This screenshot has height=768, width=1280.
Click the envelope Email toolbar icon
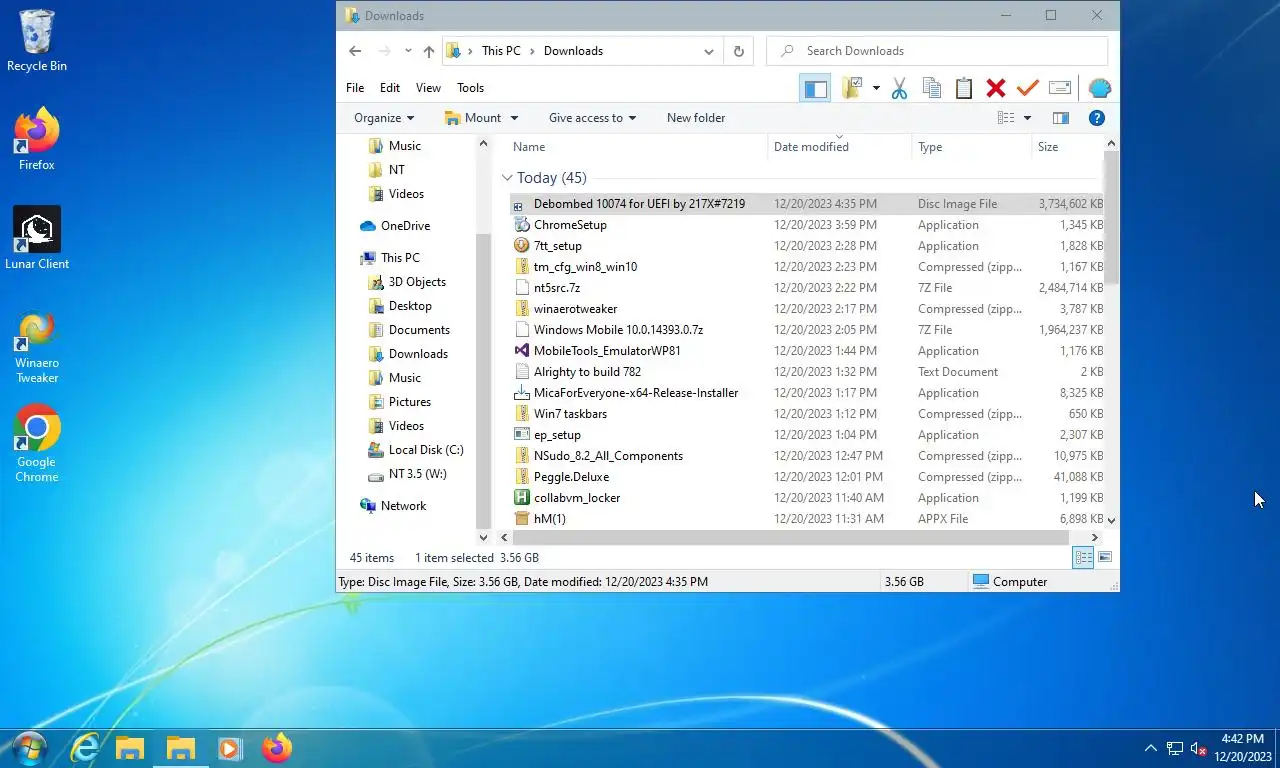click(1060, 88)
